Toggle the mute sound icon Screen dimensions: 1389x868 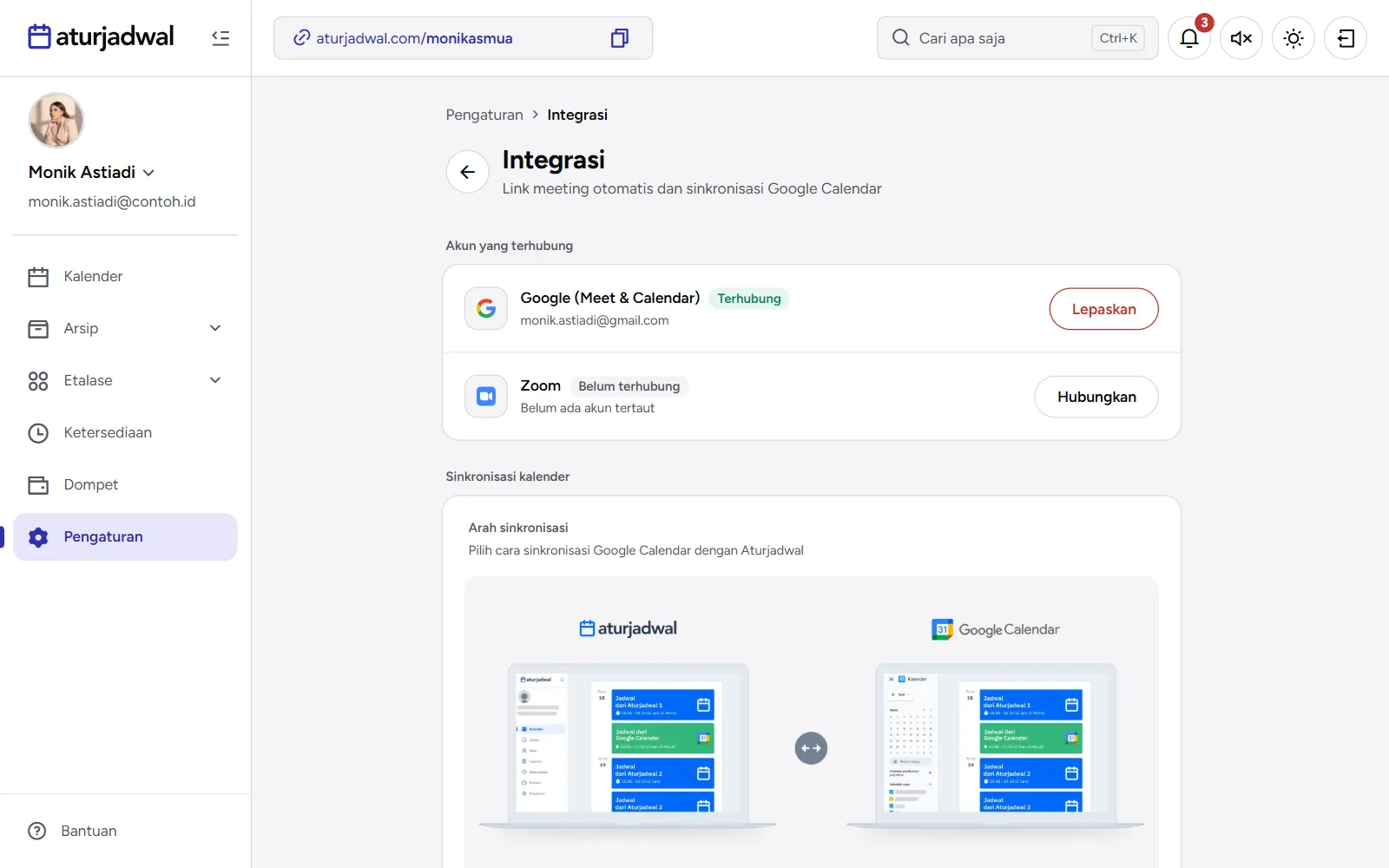pyautogui.click(x=1241, y=38)
